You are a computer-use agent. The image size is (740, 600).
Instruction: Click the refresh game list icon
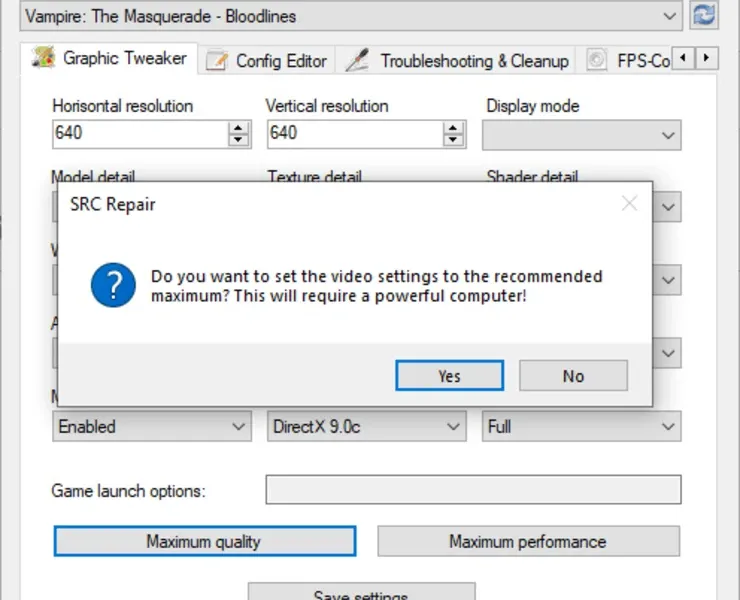click(x=704, y=15)
